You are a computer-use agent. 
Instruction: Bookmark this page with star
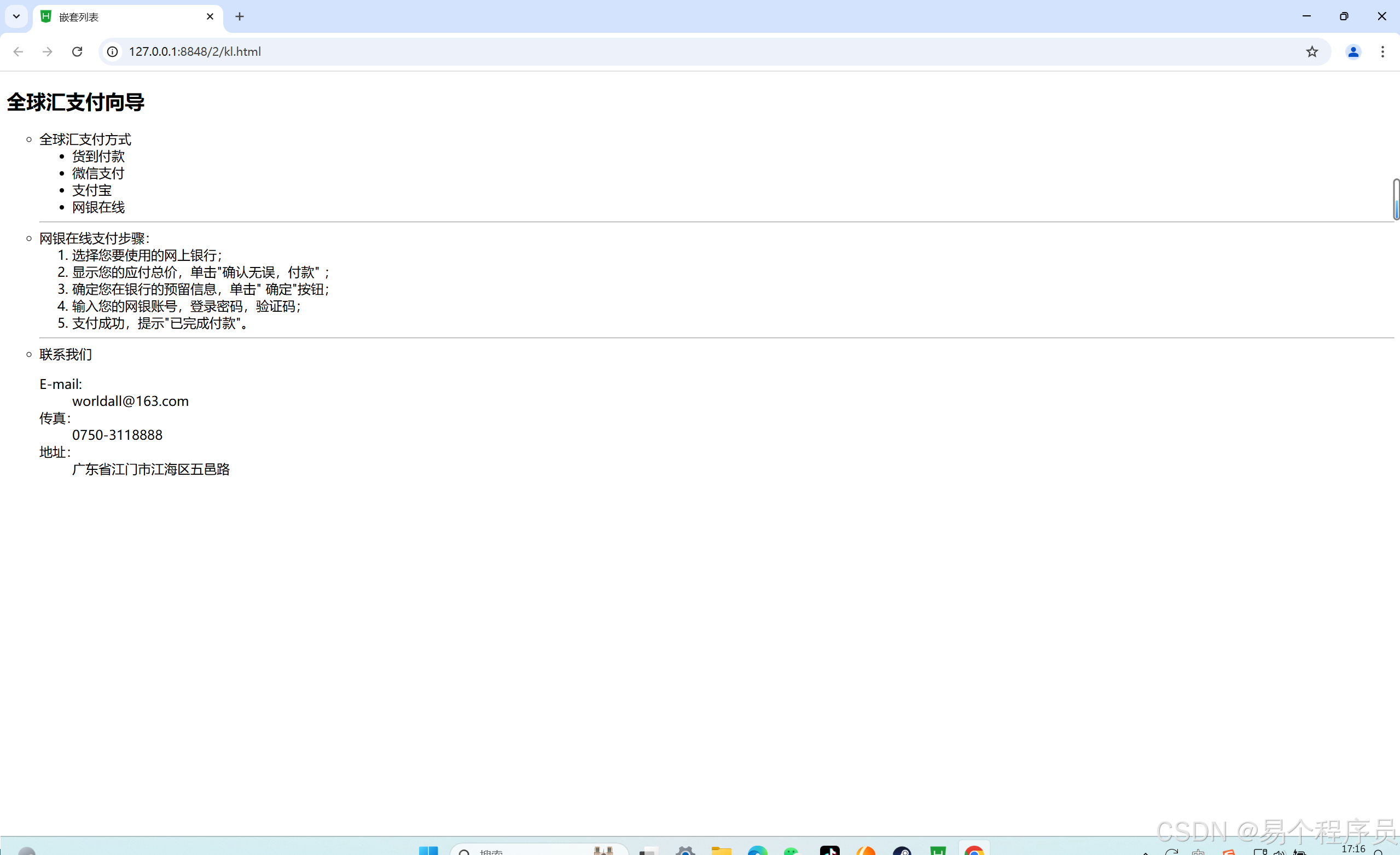coord(1312,52)
